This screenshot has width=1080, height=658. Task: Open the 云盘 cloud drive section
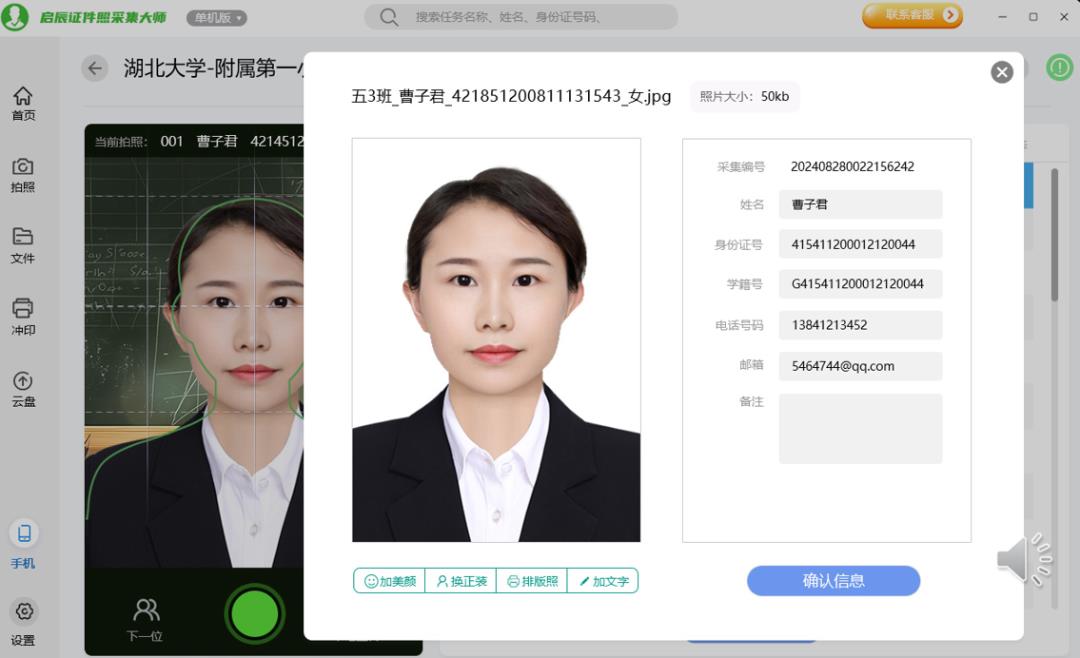click(23, 388)
